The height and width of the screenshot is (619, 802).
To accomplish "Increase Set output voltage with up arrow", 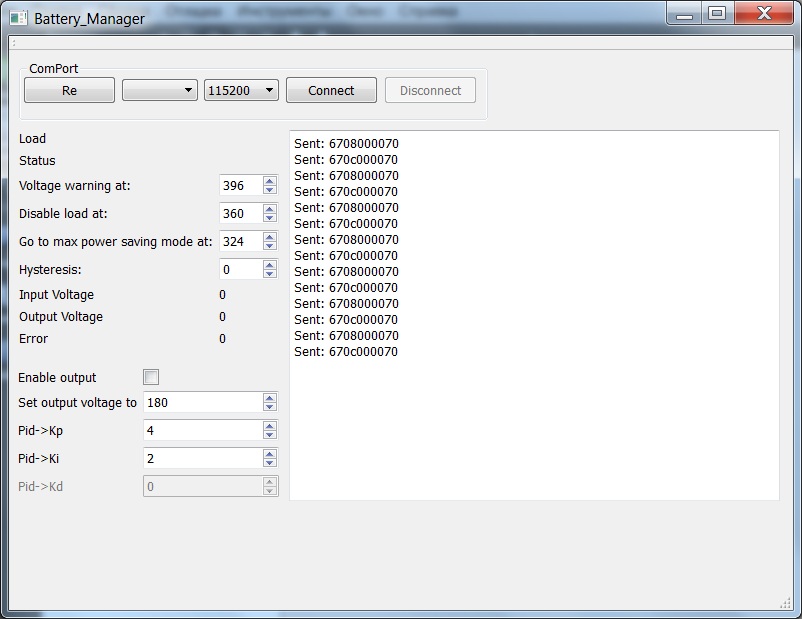I will [270, 398].
